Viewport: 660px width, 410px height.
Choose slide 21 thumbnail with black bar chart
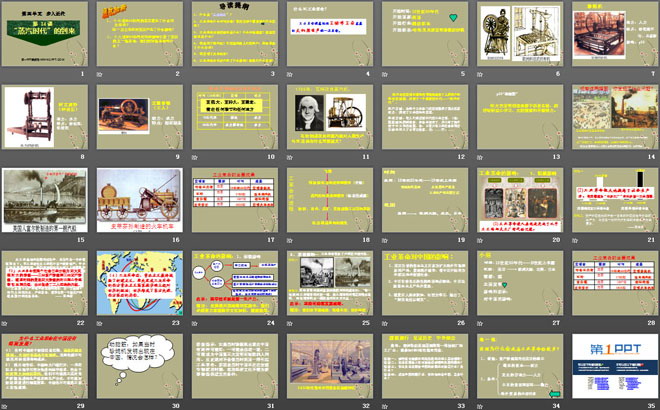tap(615, 200)
